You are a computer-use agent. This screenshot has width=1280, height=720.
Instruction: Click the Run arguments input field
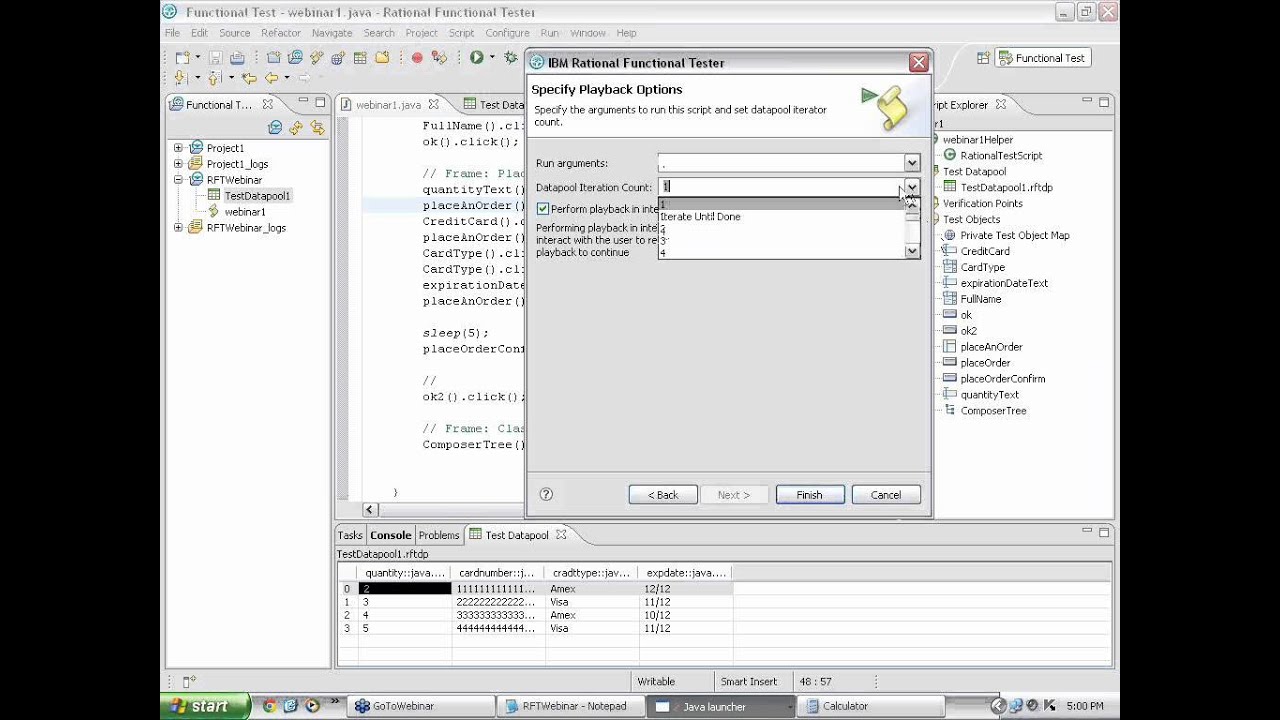[x=780, y=163]
